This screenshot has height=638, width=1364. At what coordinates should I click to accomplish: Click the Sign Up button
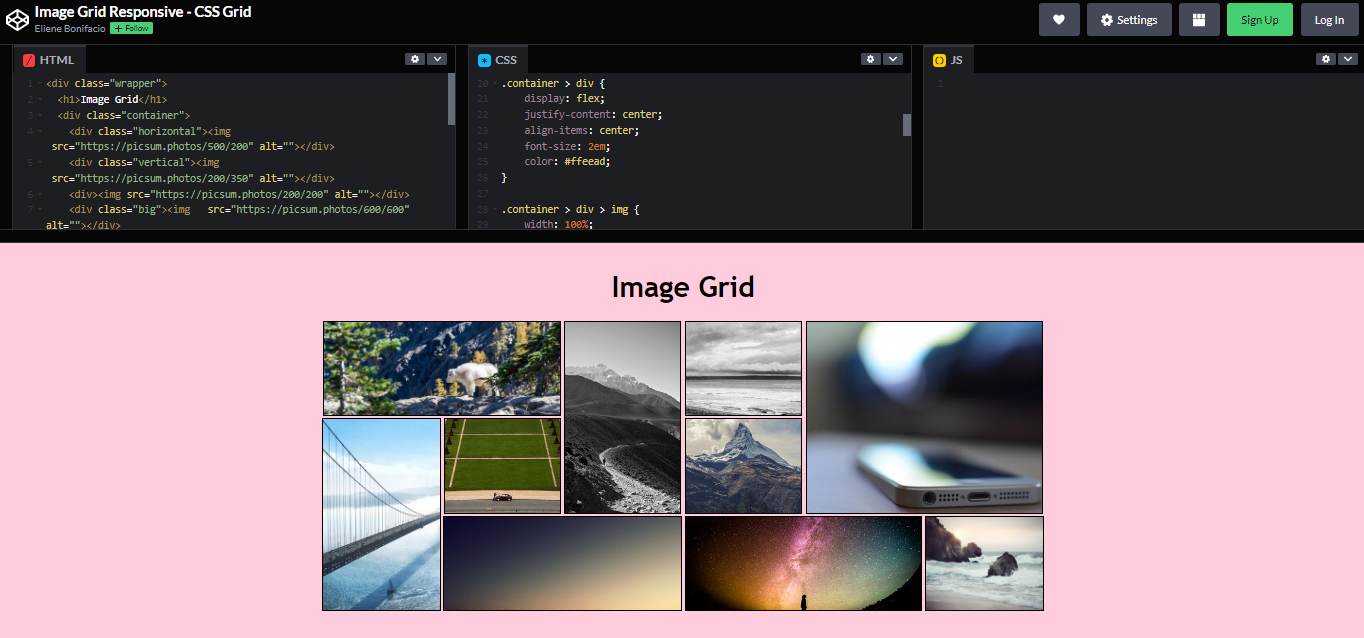point(1259,19)
